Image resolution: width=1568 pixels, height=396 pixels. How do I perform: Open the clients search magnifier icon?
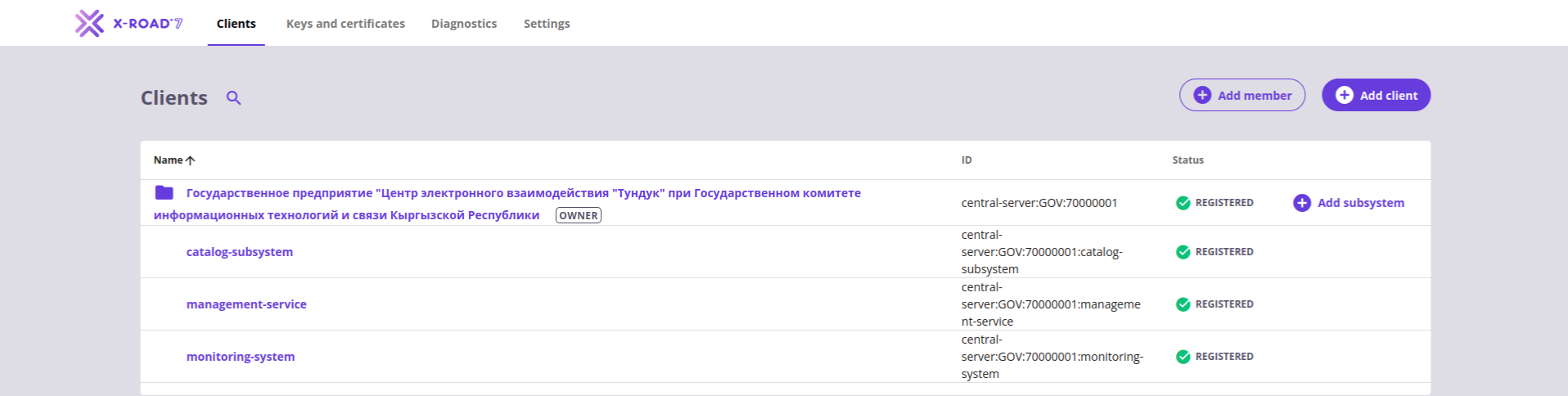pyautogui.click(x=233, y=98)
